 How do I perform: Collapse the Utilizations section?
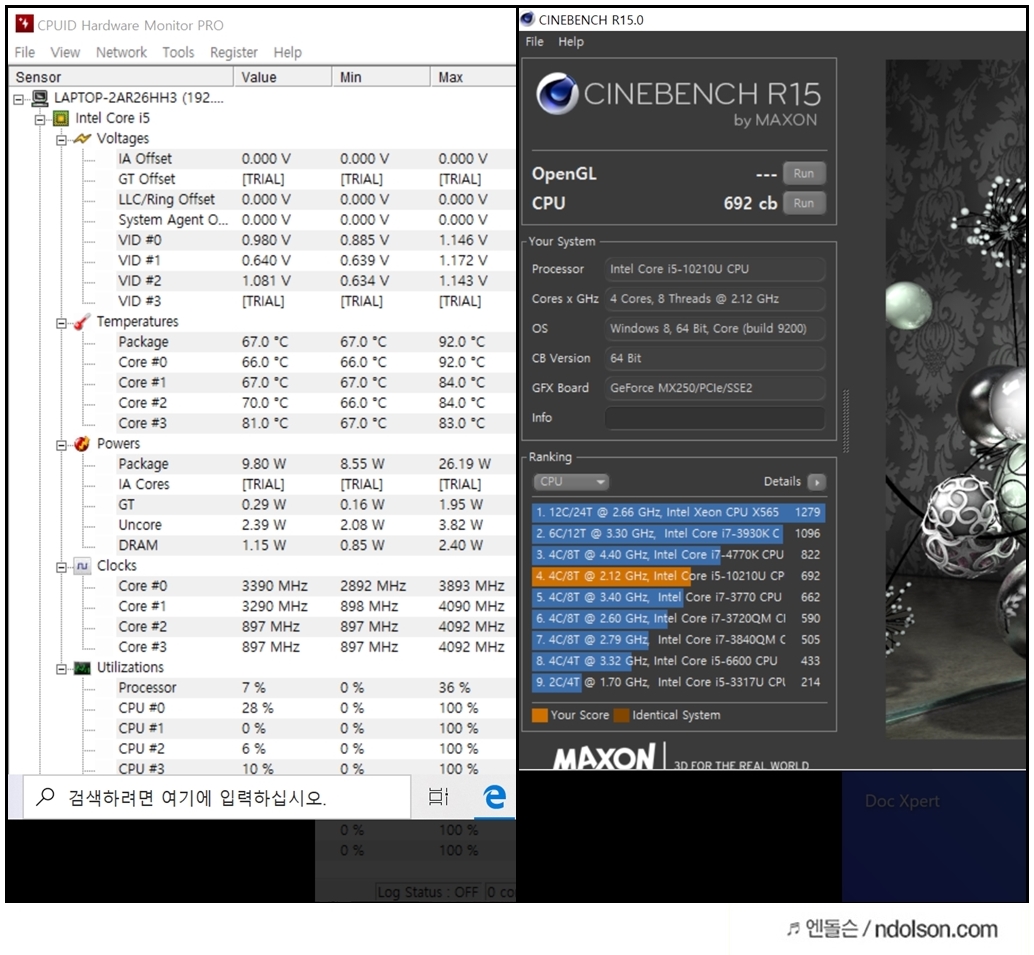tap(61, 669)
